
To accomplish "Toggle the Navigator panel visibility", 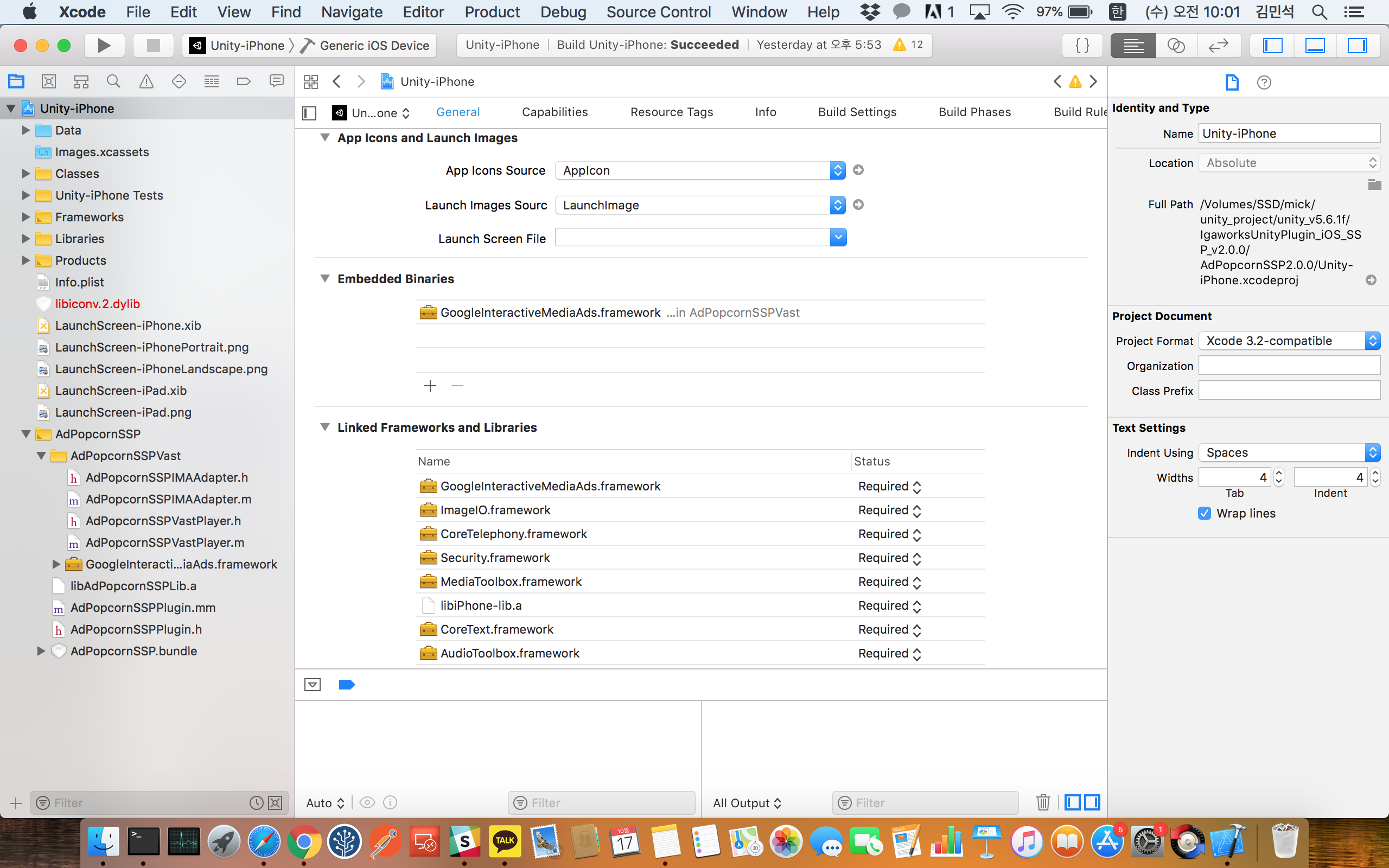I will (x=1272, y=46).
